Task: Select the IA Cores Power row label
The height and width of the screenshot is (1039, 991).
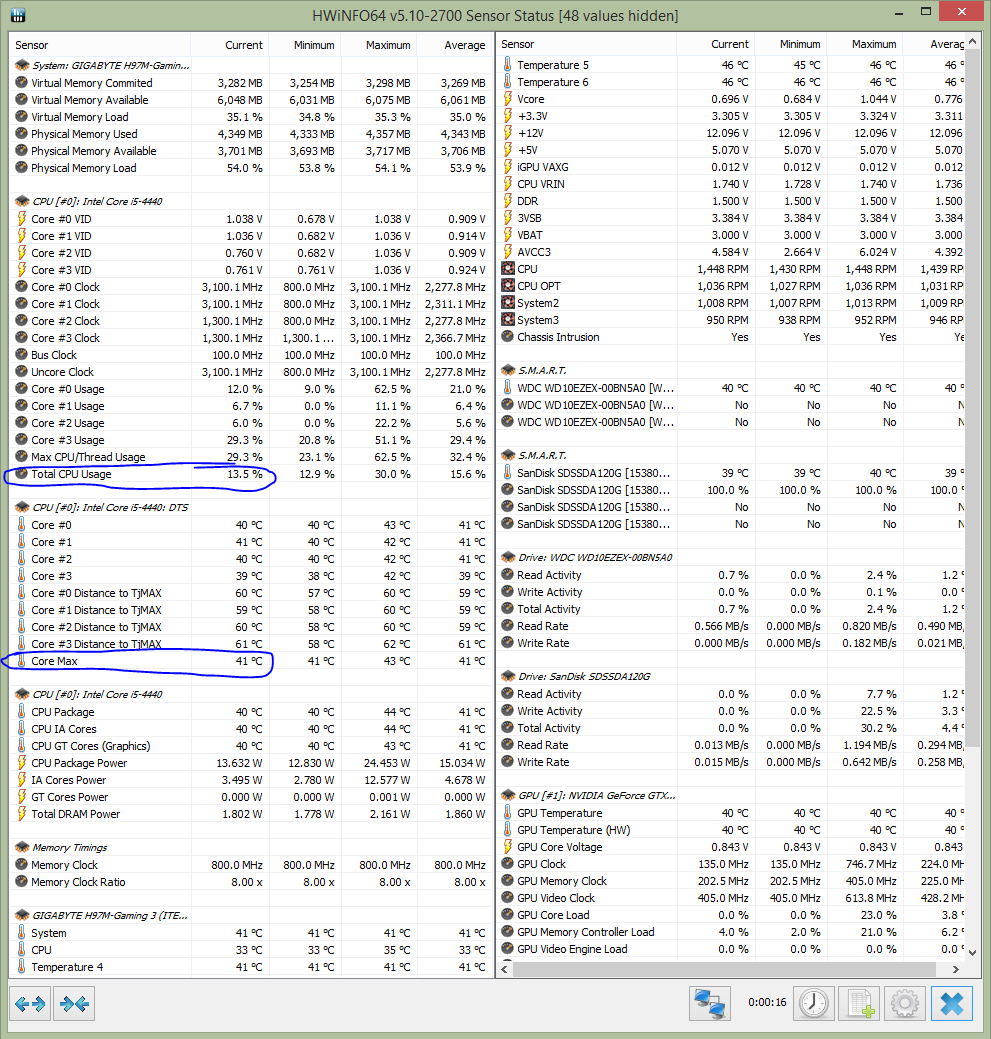Action: click(x=68, y=780)
